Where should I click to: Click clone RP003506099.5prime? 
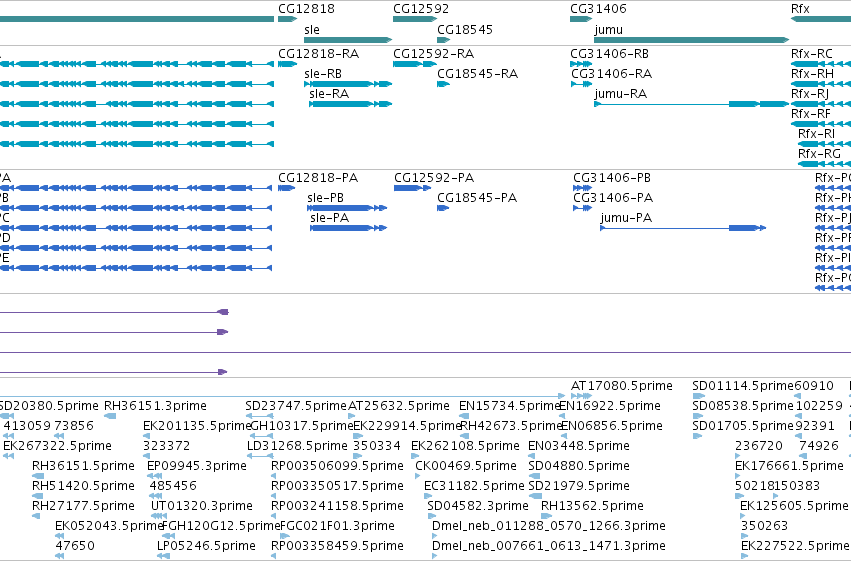(338, 466)
